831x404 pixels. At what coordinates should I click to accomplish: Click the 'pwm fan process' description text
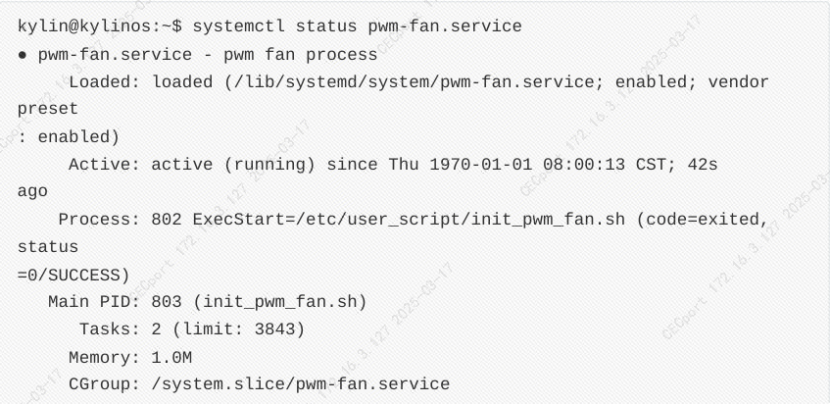coord(300,55)
